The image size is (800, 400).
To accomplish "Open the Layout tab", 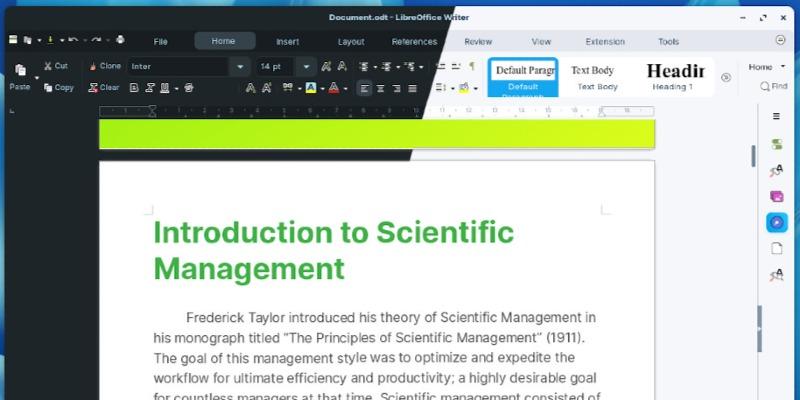I will pyautogui.click(x=351, y=41).
